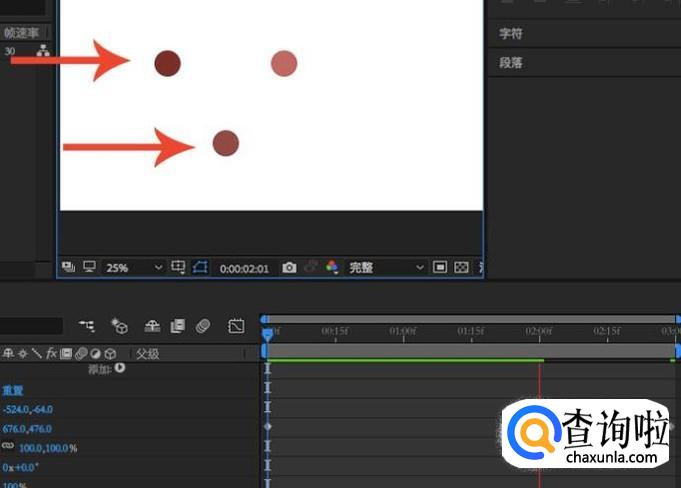681x488 pixels.
Task: Toggle the region of interest icon
Action: click(x=440, y=267)
